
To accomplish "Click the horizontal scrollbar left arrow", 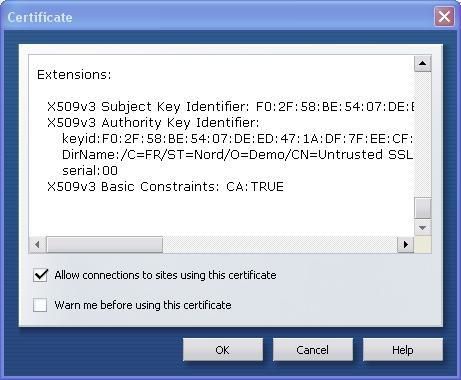I will click(x=37, y=245).
